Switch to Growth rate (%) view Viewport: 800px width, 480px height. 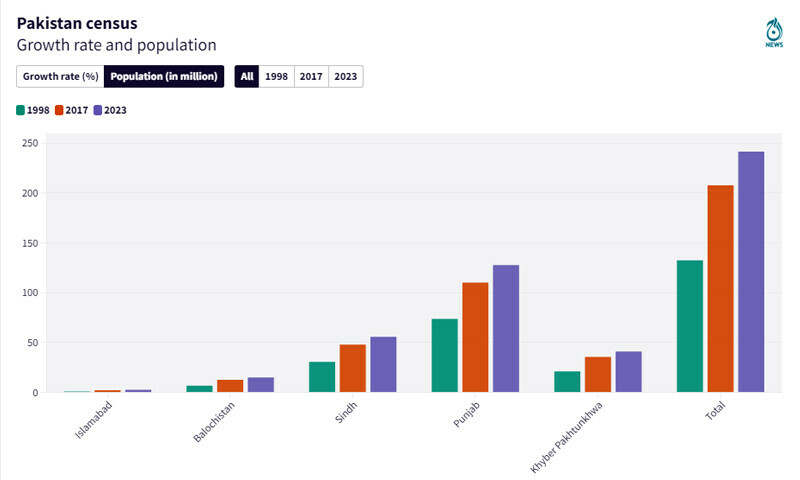click(x=60, y=76)
